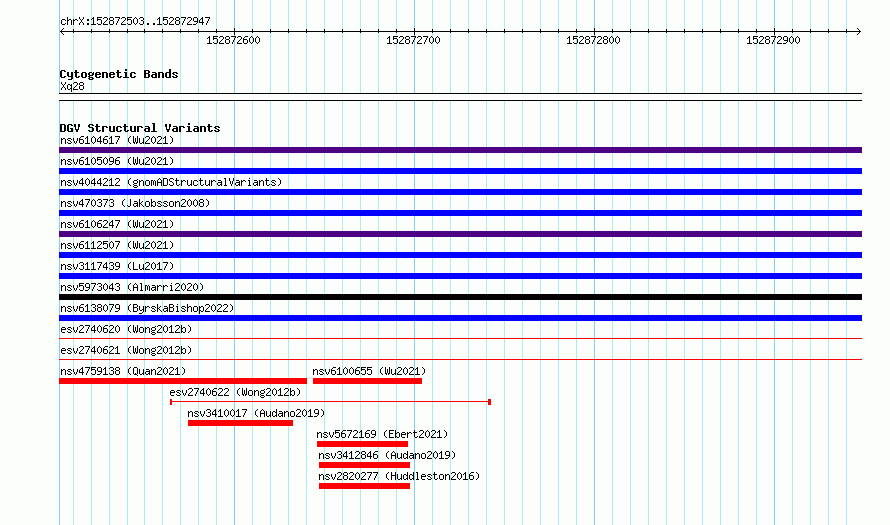Click the DGV Structural Variants track title
The width and height of the screenshot is (890, 525).
pyautogui.click(x=140, y=128)
